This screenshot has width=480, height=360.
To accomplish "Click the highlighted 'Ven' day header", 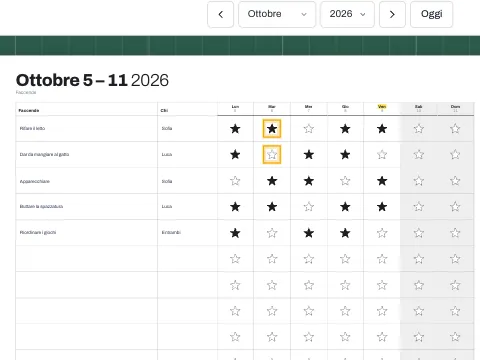I will (382, 108).
